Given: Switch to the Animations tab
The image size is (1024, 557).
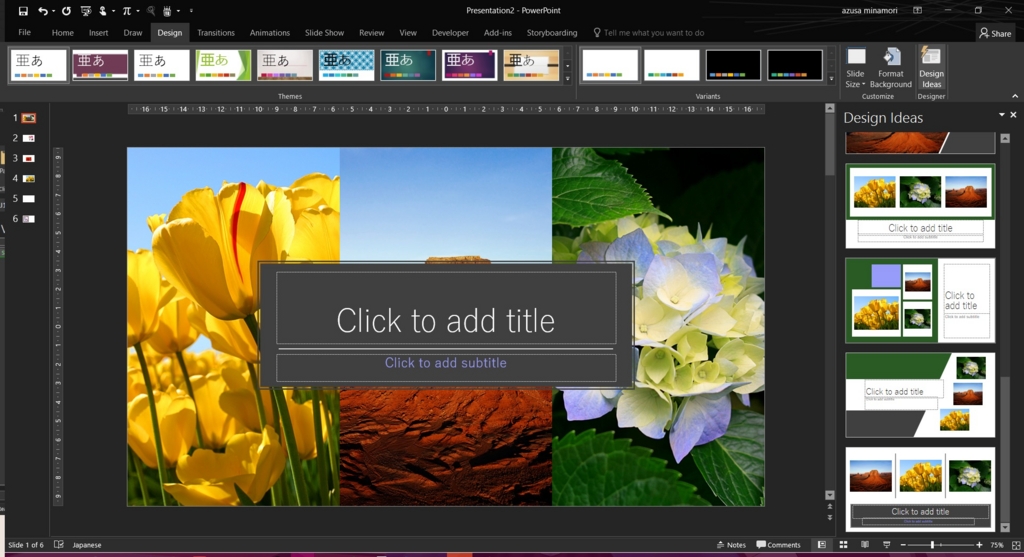Looking at the screenshot, I should pyautogui.click(x=270, y=33).
